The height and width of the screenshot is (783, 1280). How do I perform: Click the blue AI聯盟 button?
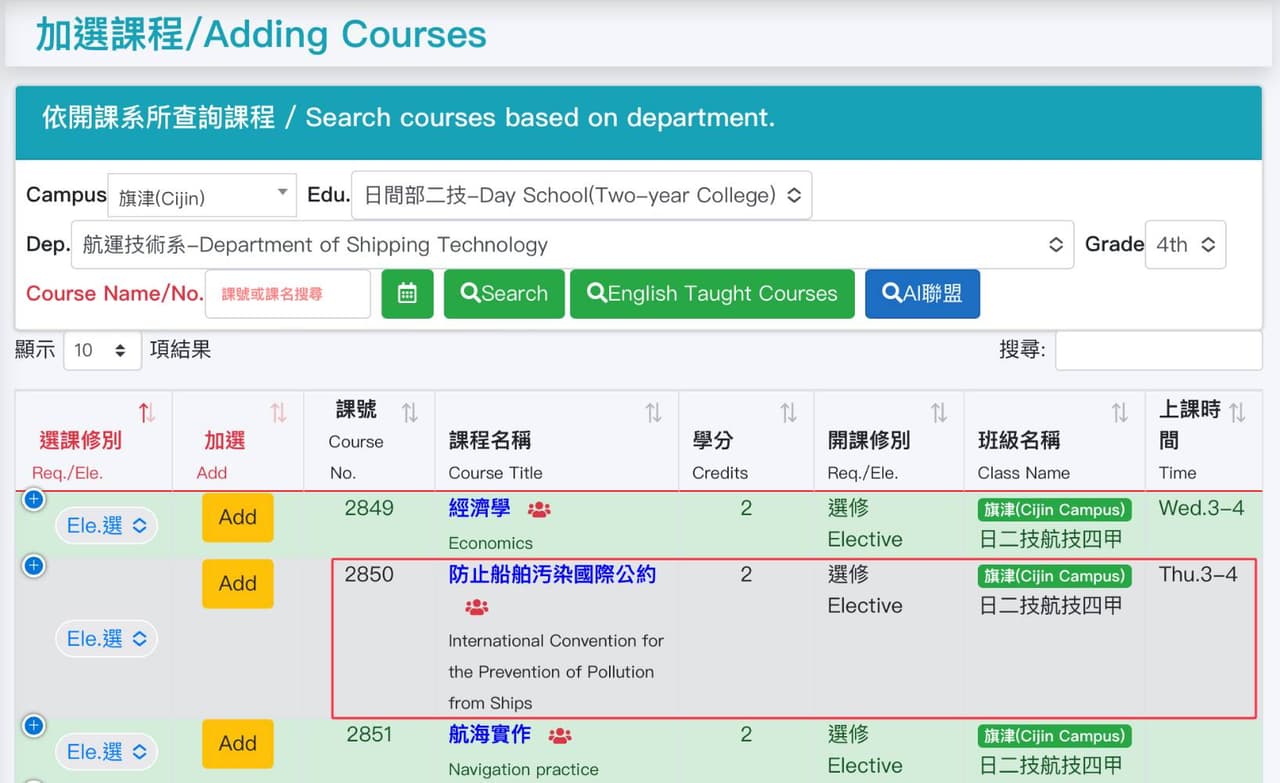point(922,294)
